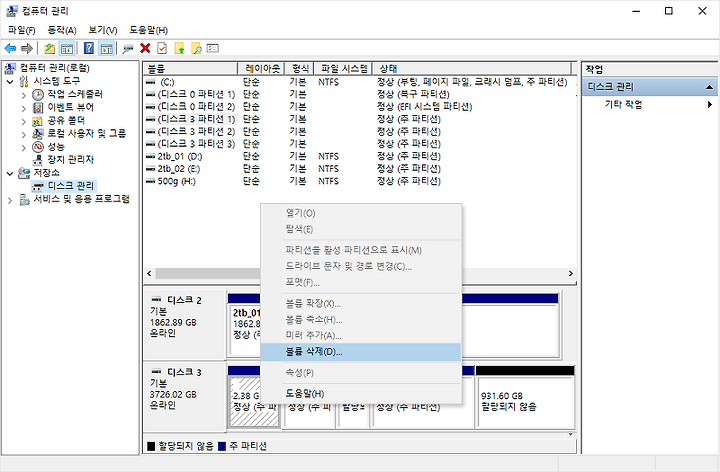Click 기타 작업 in the actions pane
The height and width of the screenshot is (472, 720).
[623, 104]
